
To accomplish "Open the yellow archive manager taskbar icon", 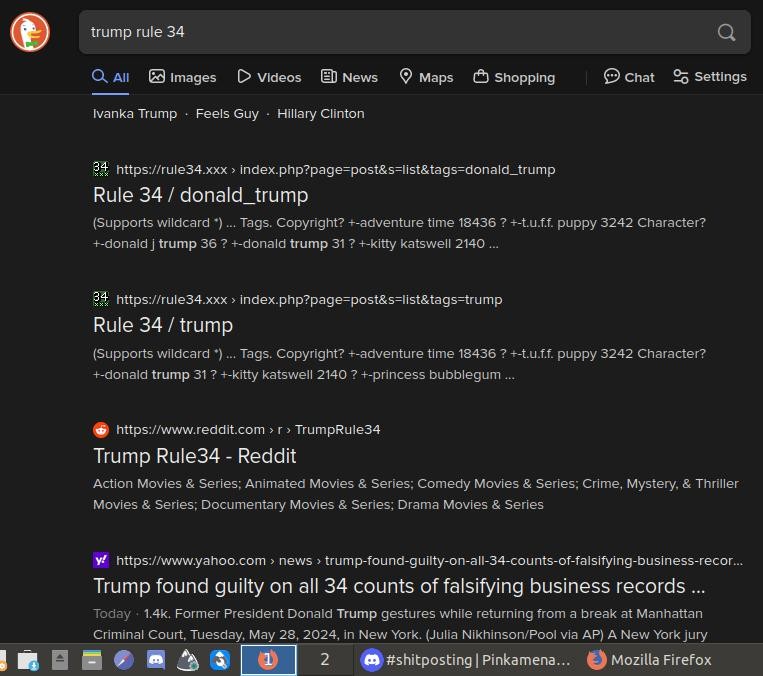I will point(91,660).
